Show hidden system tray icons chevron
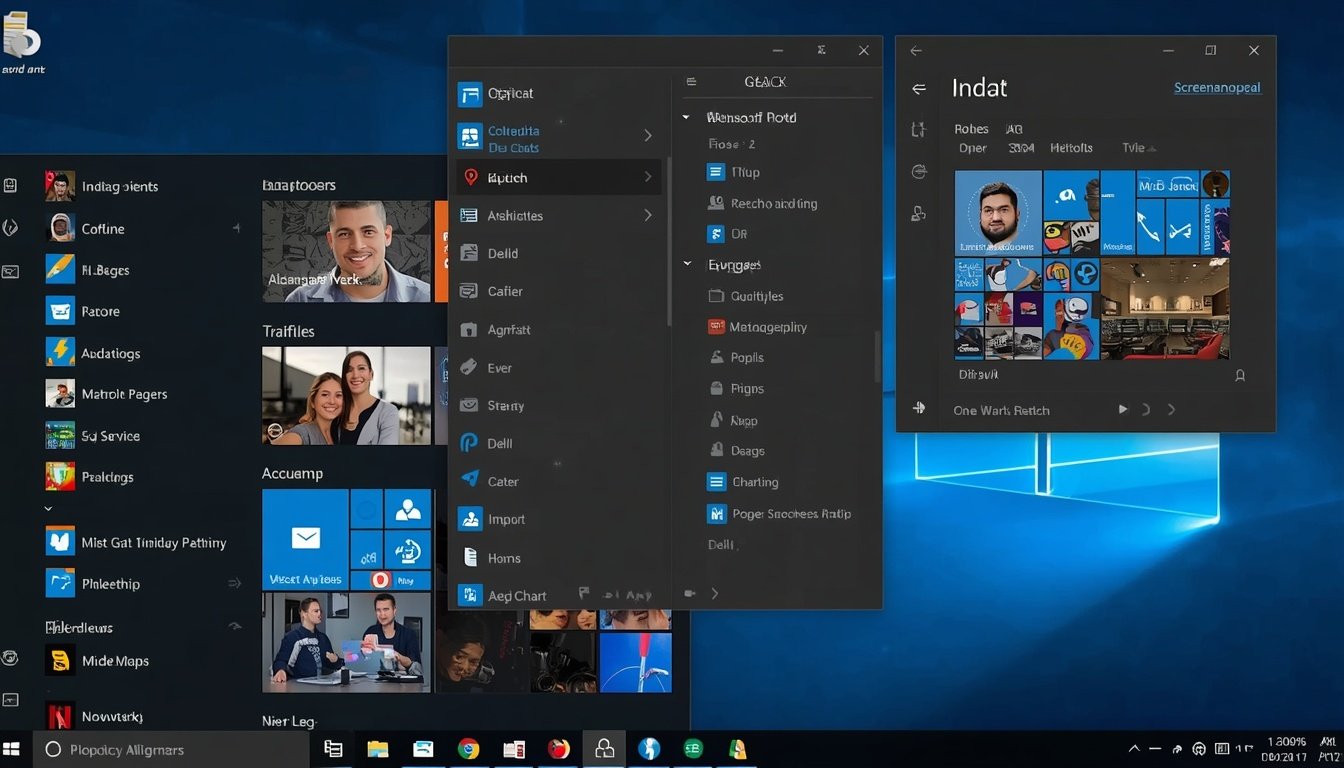The height and width of the screenshot is (768, 1344). (x=1134, y=748)
